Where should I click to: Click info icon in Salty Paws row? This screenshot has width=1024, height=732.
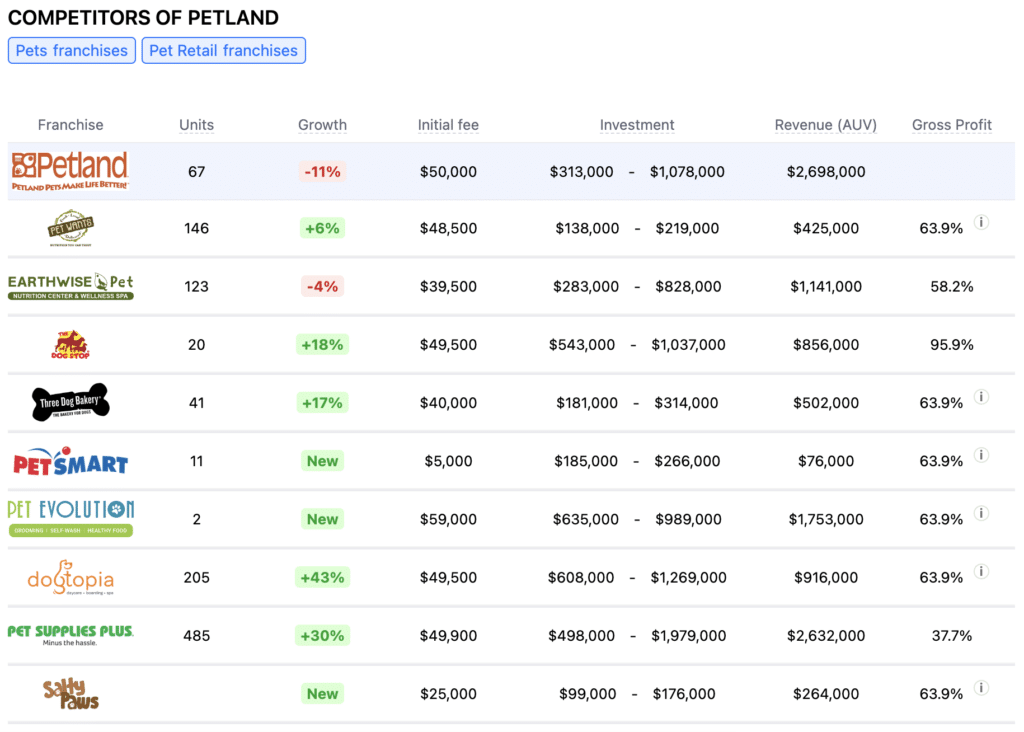981,688
